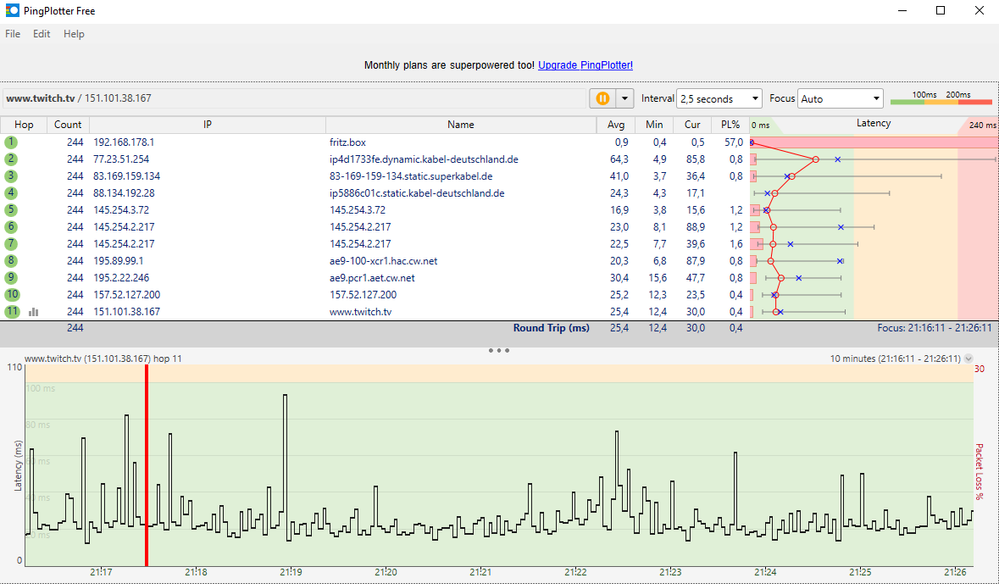This screenshot has height=584, width=999.
Task: Open the Help menu
Action: [x=74, y=34]
